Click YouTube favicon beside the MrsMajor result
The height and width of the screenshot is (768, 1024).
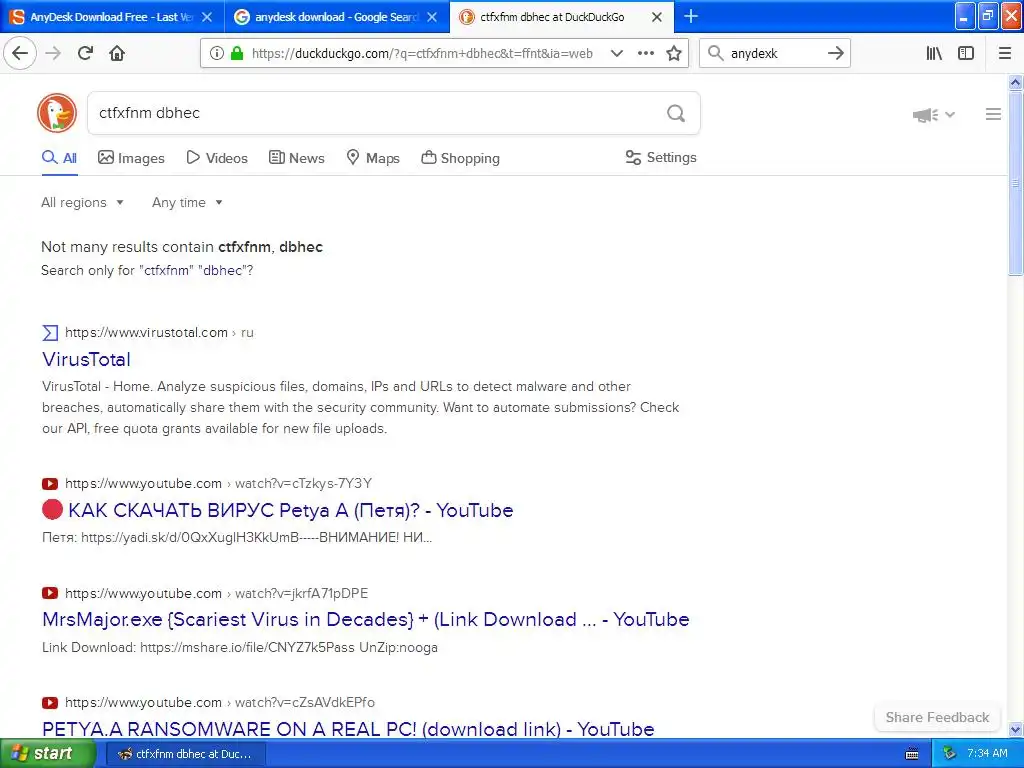pos(50,593)
